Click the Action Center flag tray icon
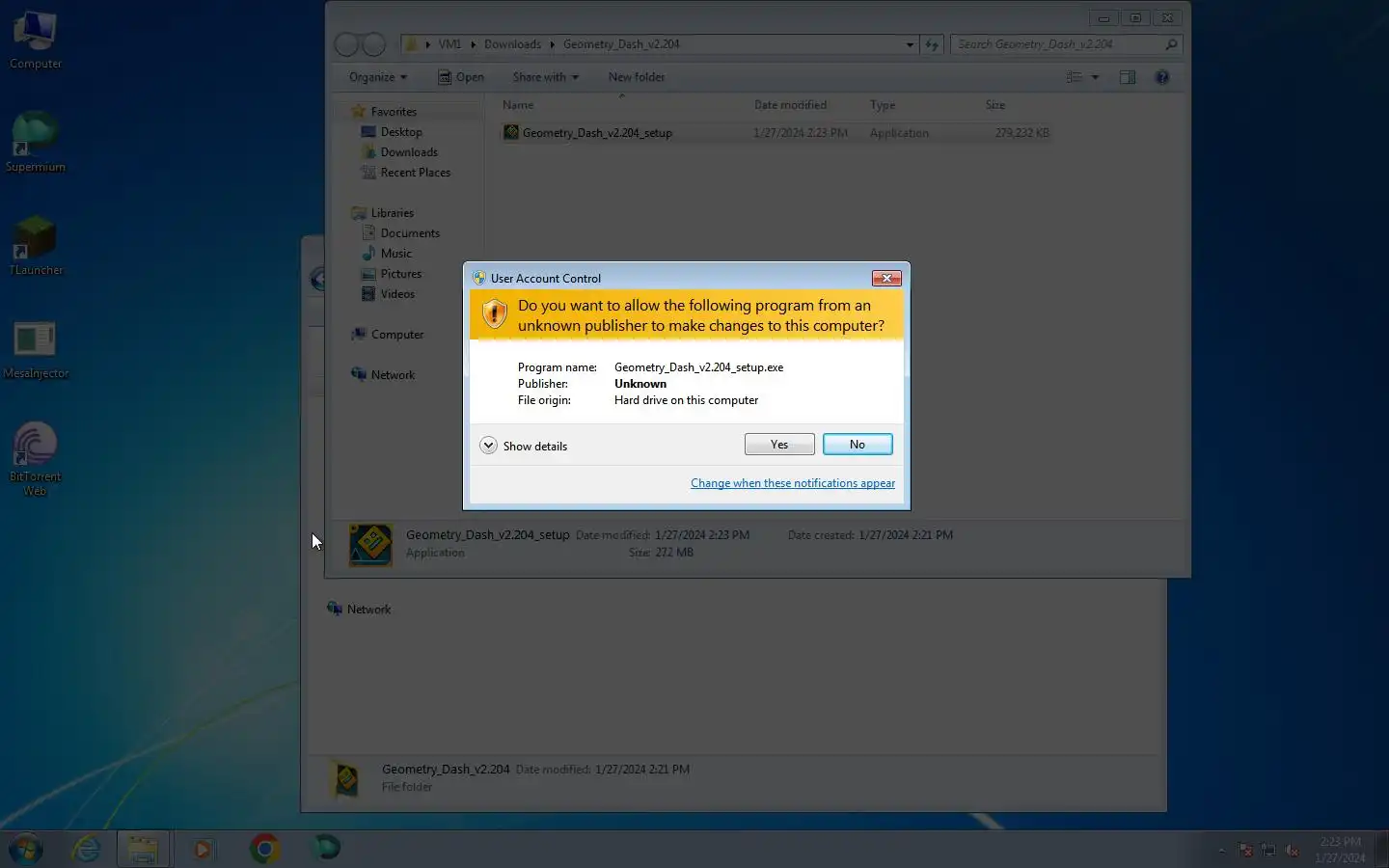The image size is (1389, 868). [x=1245, y=850]
